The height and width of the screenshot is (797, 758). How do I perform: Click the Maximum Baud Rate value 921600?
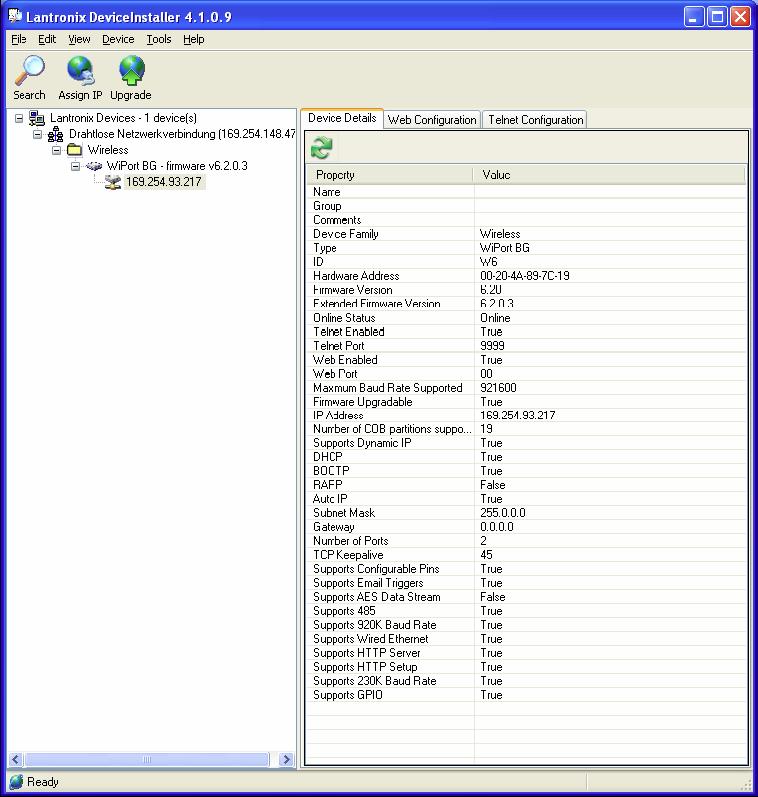[498, 388]
